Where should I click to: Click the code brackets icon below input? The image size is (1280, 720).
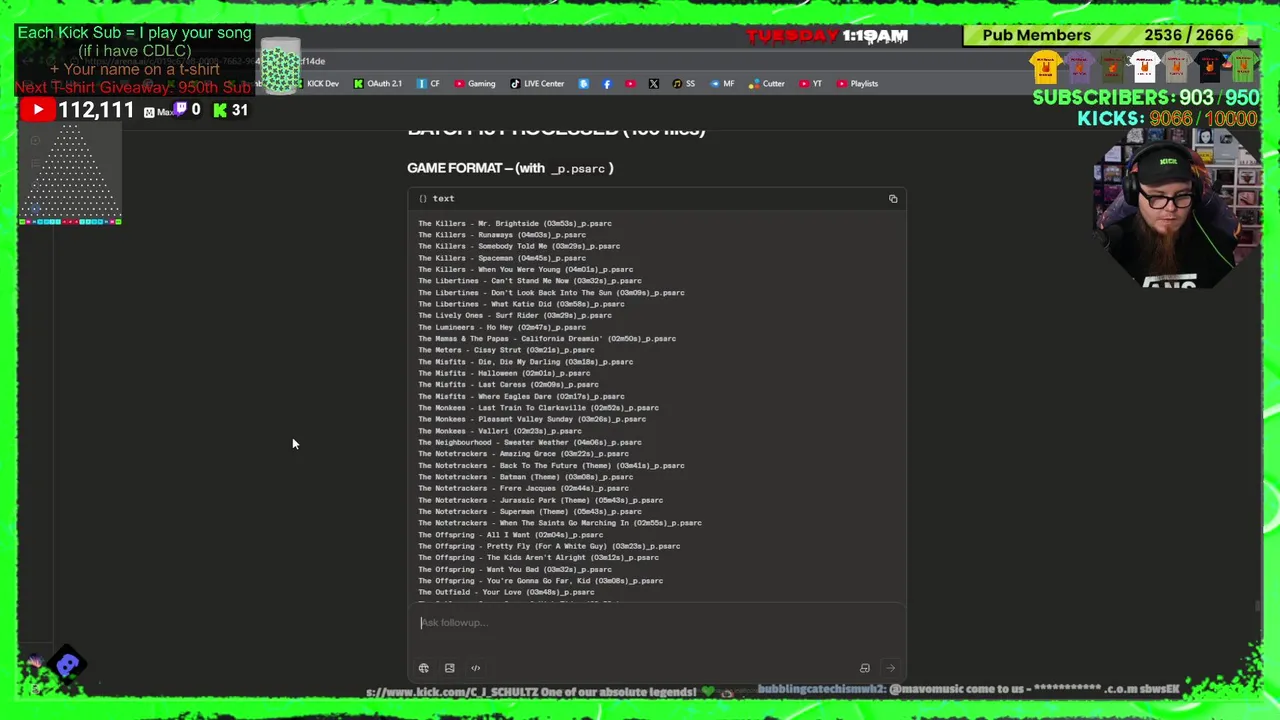click(476, 668)
